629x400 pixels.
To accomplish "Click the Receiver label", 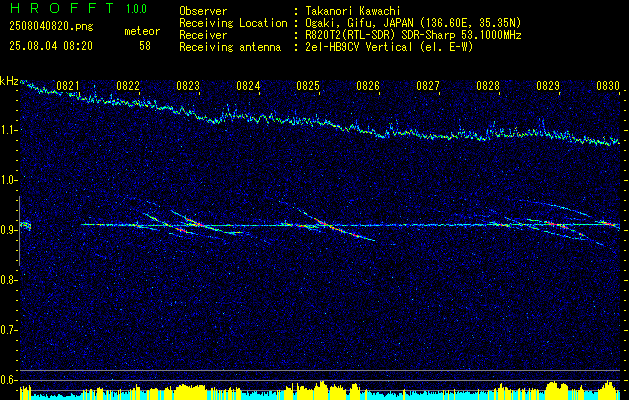I will coord(203,35).
